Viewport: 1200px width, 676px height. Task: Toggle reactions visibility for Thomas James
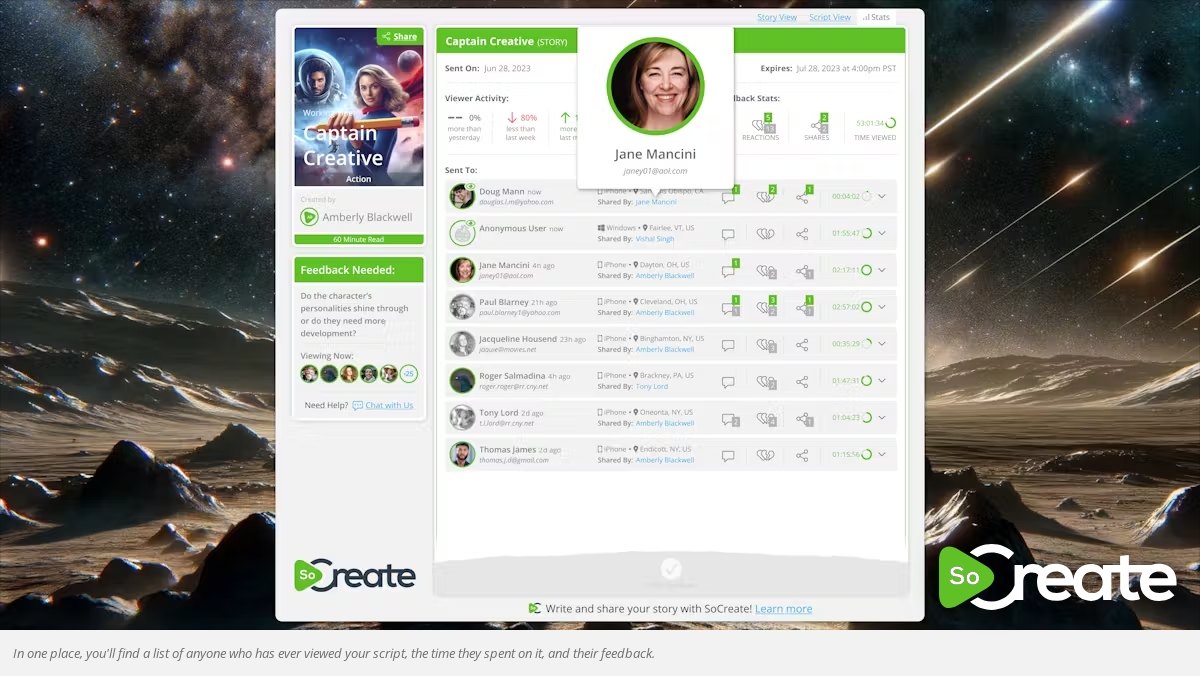[x=766, y=454]
